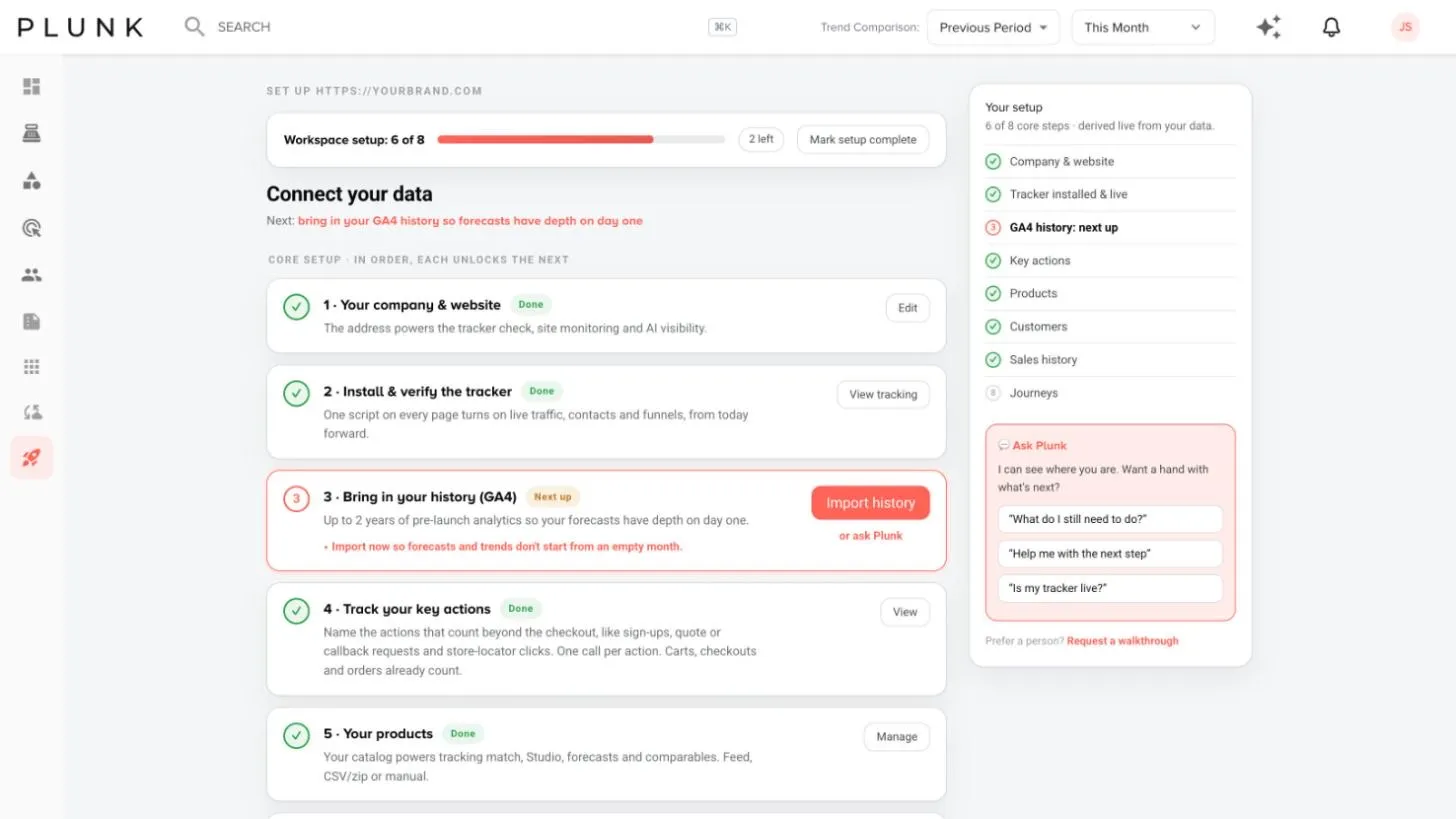Viewport: 1456px width, 819px height.
Task: Open the dashboard grid icon in sidebar
Action: click(32, 87)
